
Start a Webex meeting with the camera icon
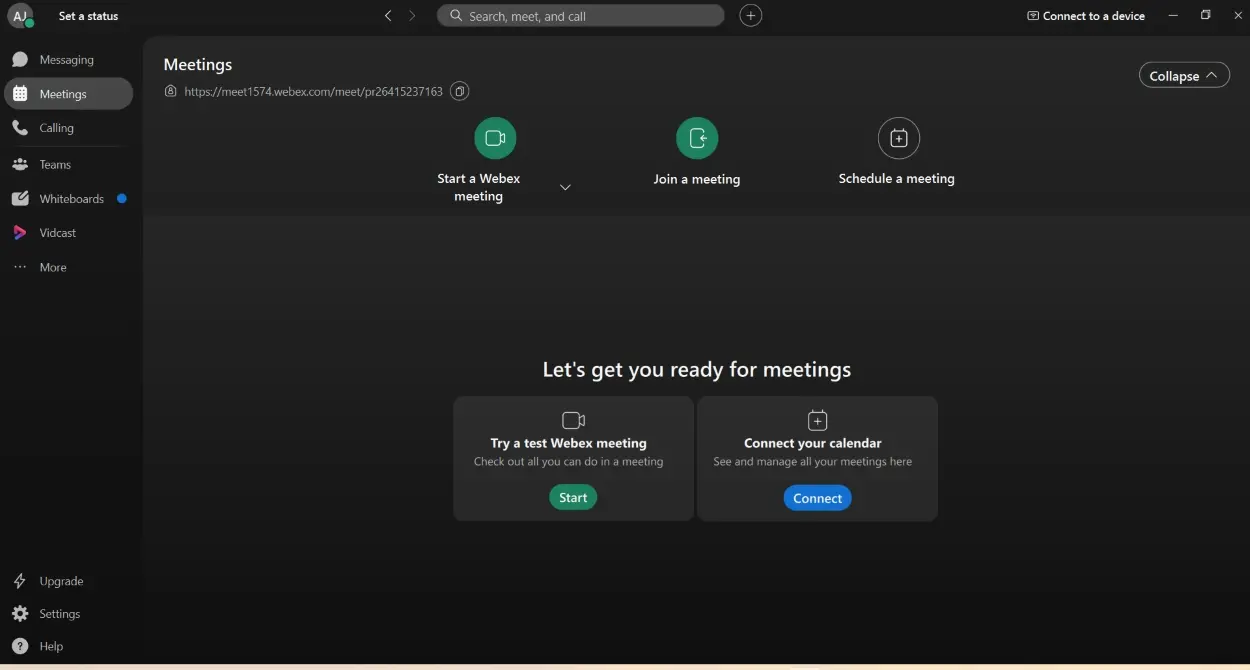(495, 138)
